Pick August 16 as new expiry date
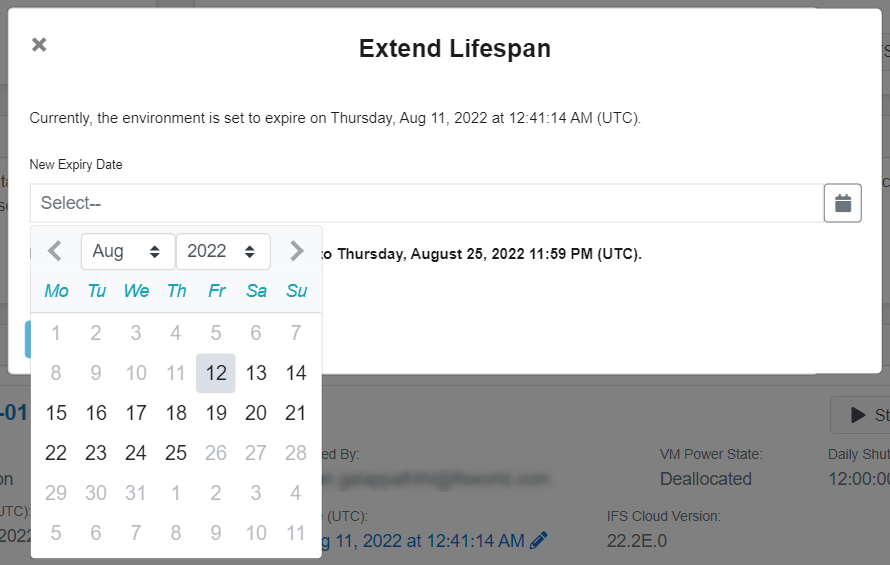The height and width of the screenshot is (565, 890). (96, 413)
